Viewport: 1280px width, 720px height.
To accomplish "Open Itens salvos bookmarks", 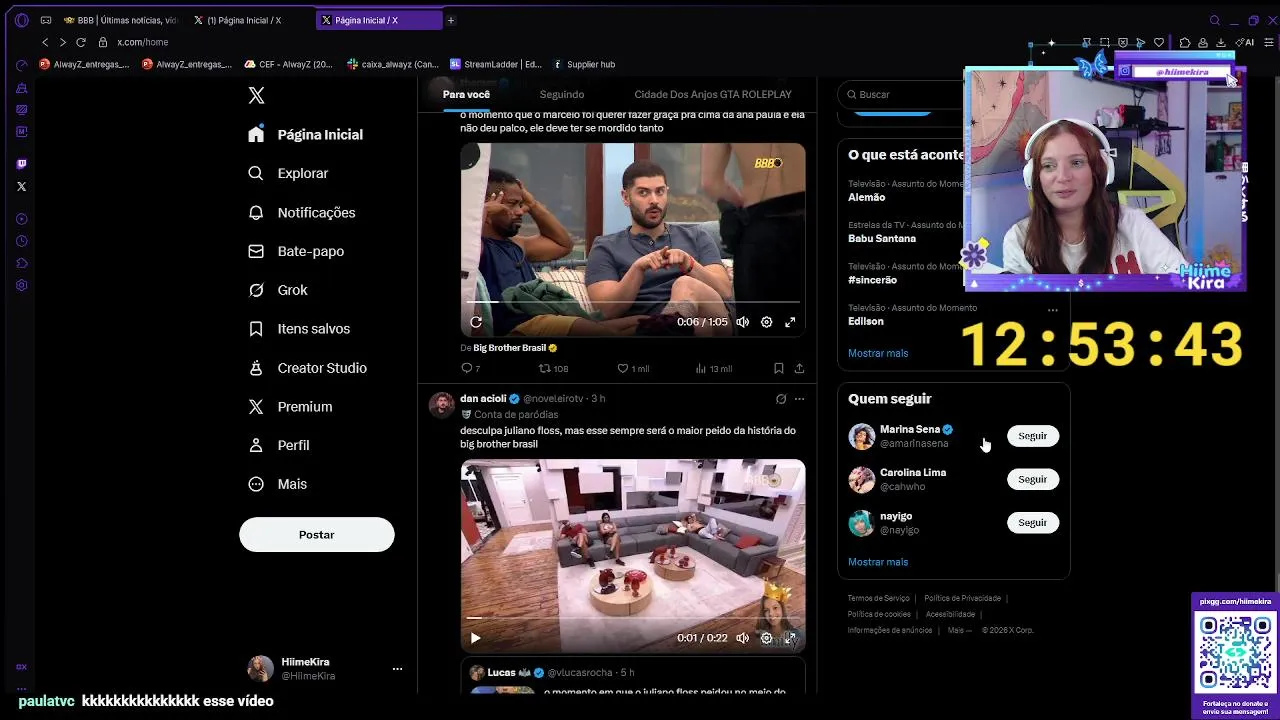I will coord(300,329).
